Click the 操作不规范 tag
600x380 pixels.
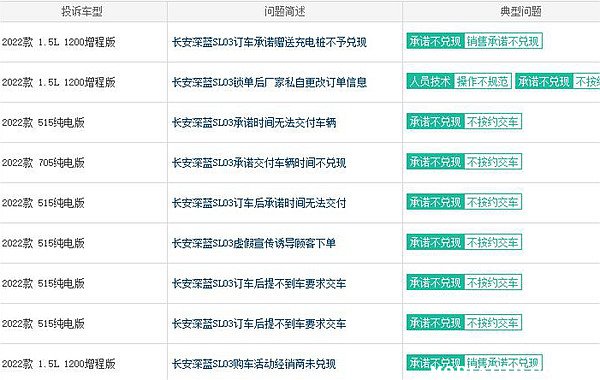click(x=483, y=81)
